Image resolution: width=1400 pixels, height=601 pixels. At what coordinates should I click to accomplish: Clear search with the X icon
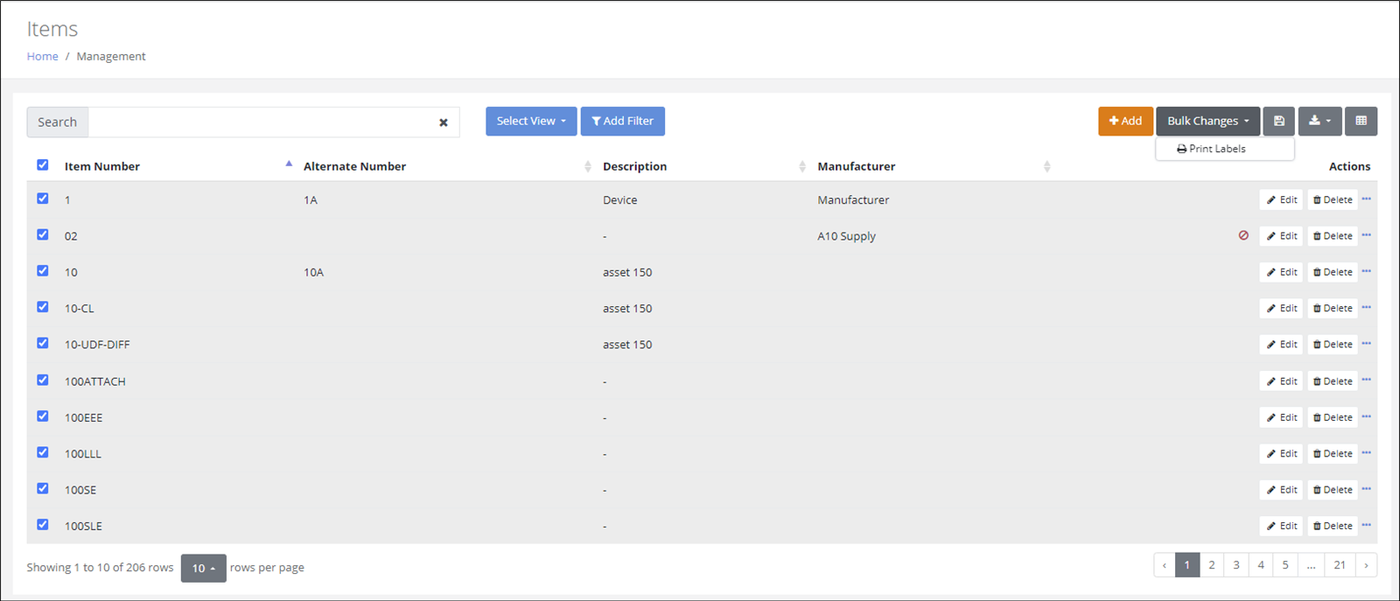pyautogui.click(x=443, y=122)
